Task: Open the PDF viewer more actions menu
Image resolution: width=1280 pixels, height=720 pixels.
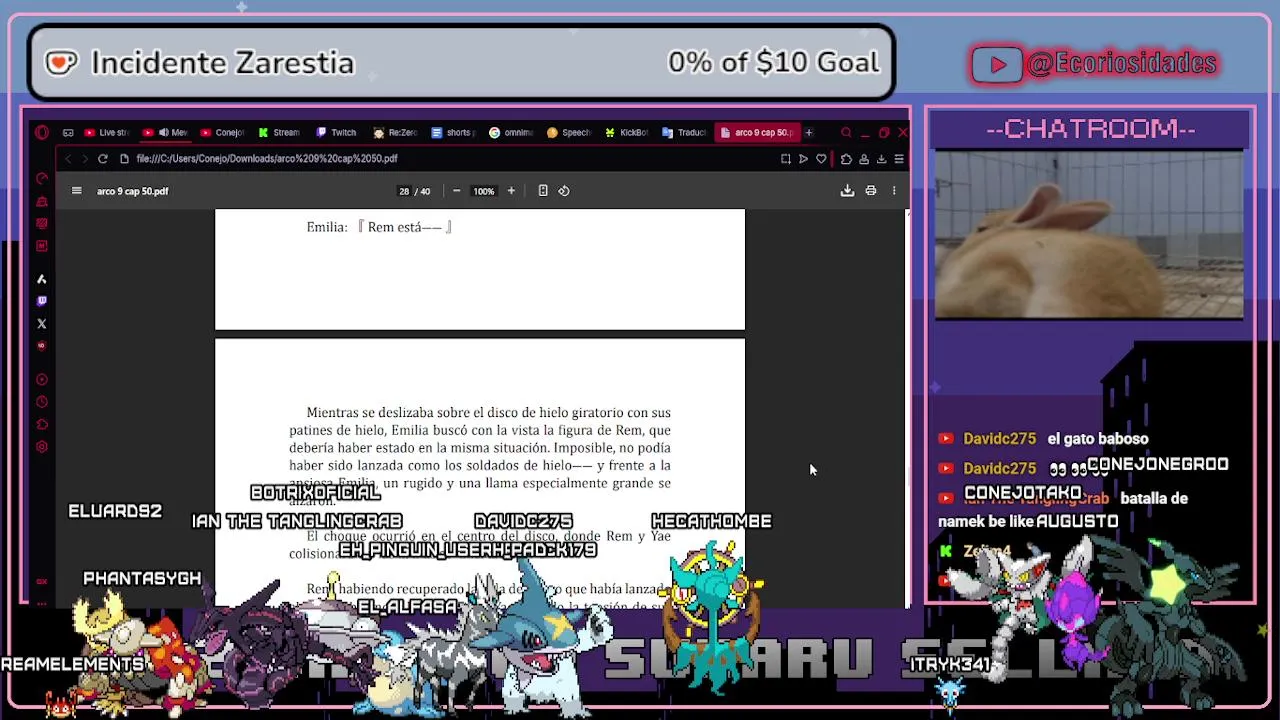Action: (x=894, y=191)
